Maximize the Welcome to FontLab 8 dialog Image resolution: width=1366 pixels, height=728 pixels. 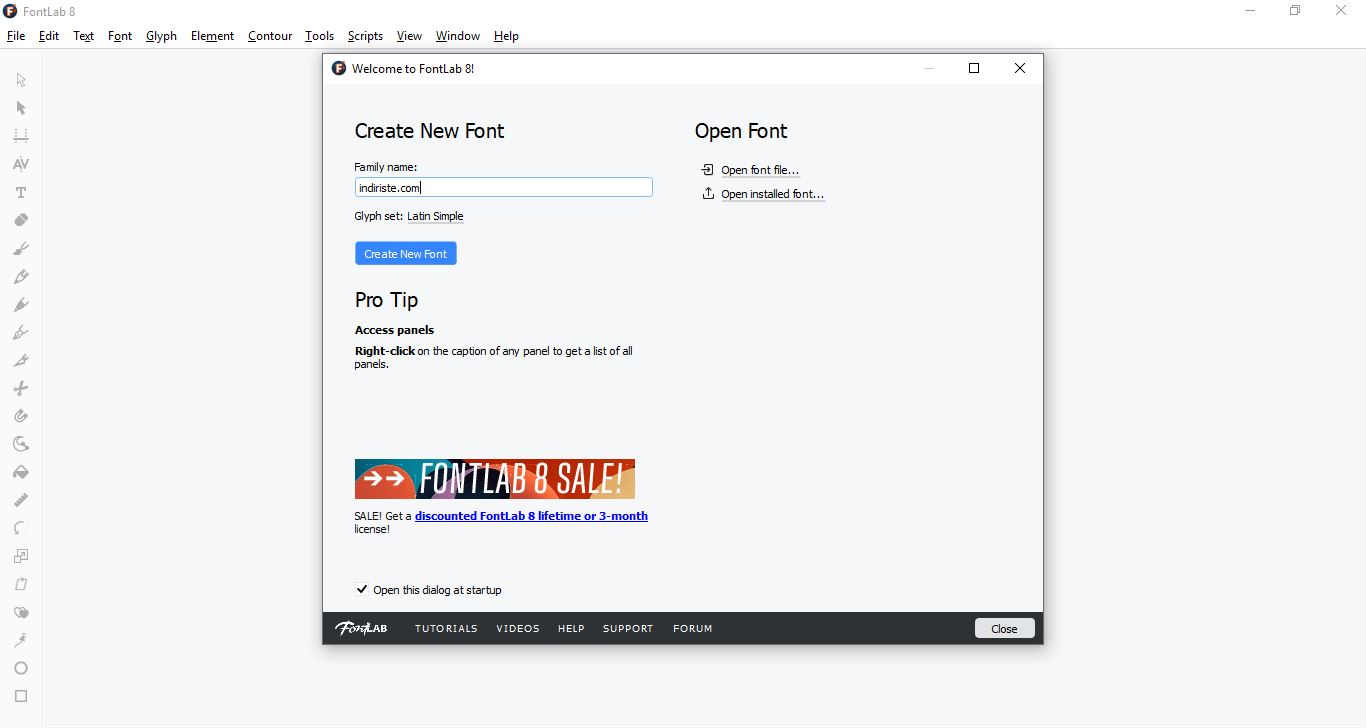974,68
